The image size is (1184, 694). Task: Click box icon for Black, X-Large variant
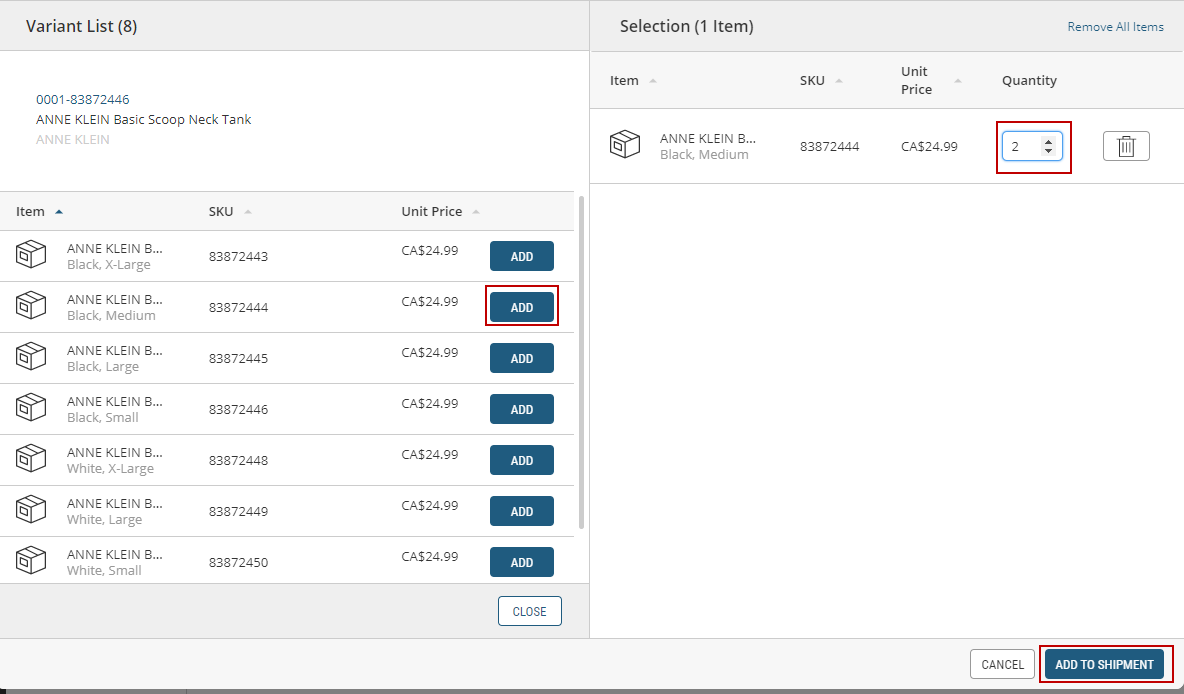(x=31, y=256)
